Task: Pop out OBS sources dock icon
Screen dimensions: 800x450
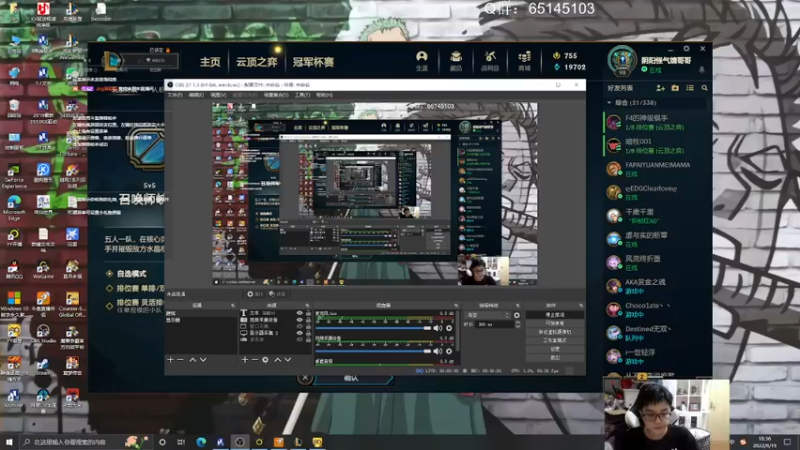Action: [x=308, y=305]
